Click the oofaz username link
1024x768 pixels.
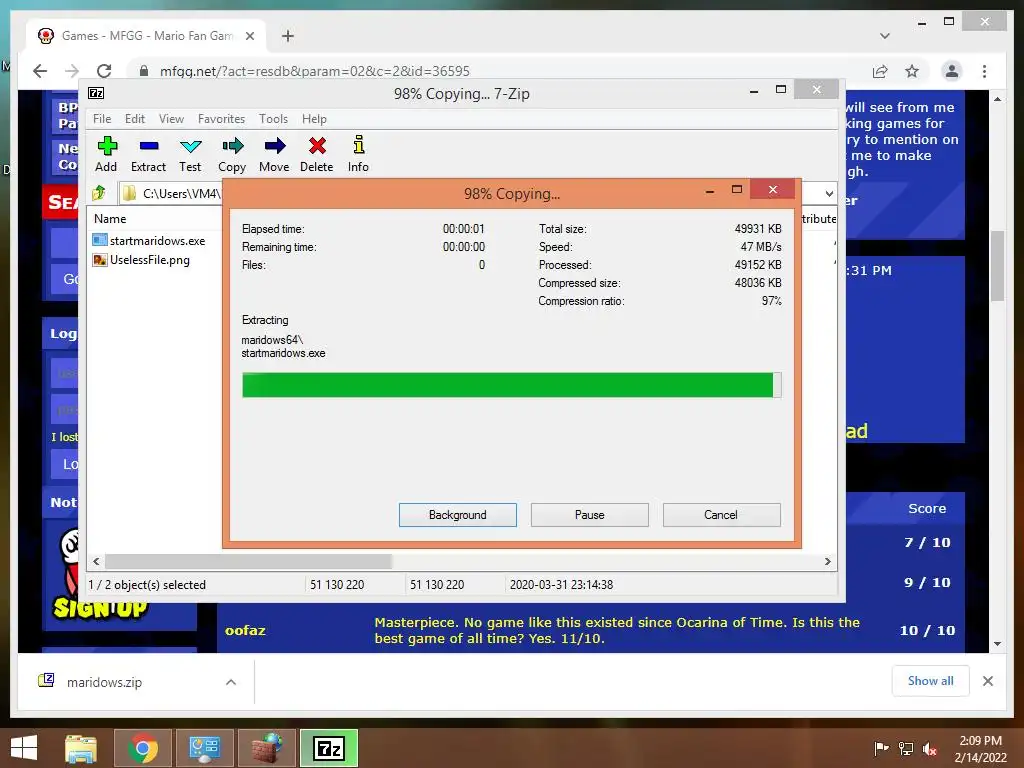coord(245,630)
